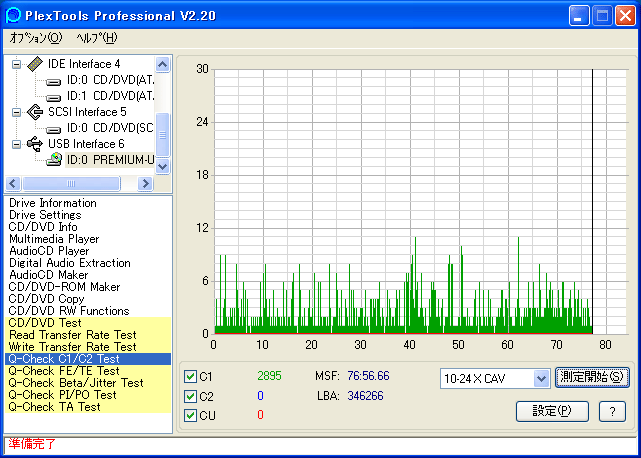The image size is (641, 458).
Task: Click the drive icon under SCSI Interface 5
Action: (x=54, y=129)
